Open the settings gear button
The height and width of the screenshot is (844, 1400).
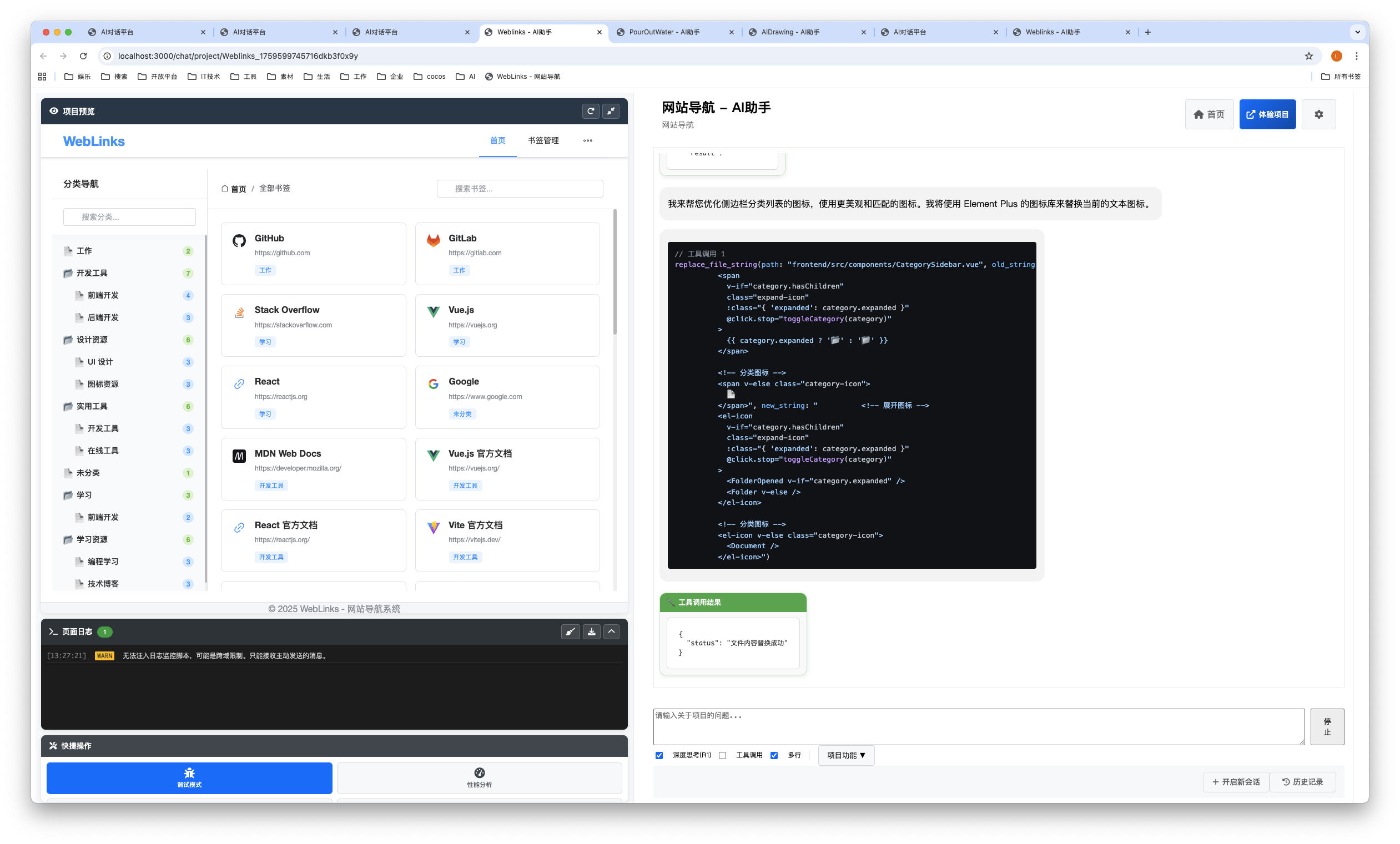[1318, 115]
